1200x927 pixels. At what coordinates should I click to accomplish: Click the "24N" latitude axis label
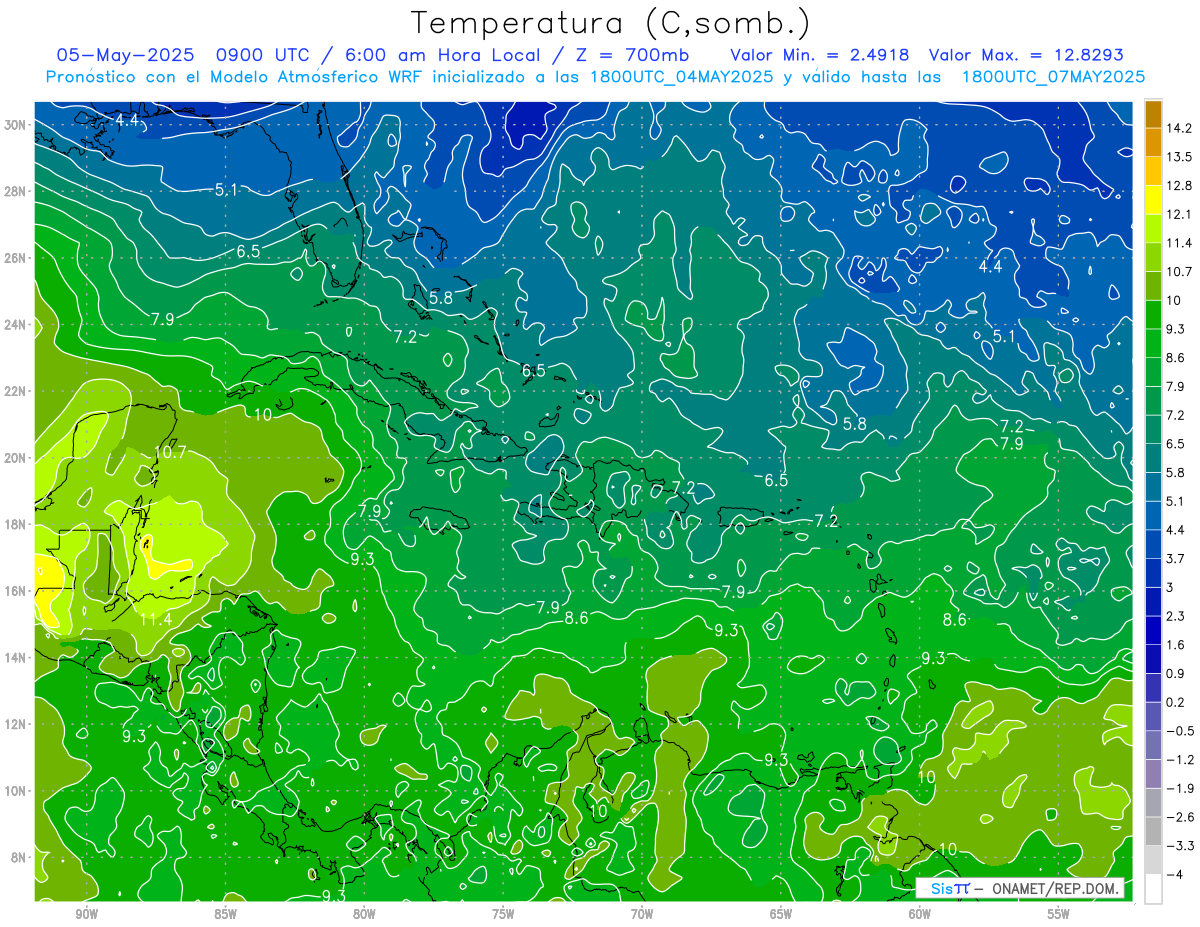15,325
